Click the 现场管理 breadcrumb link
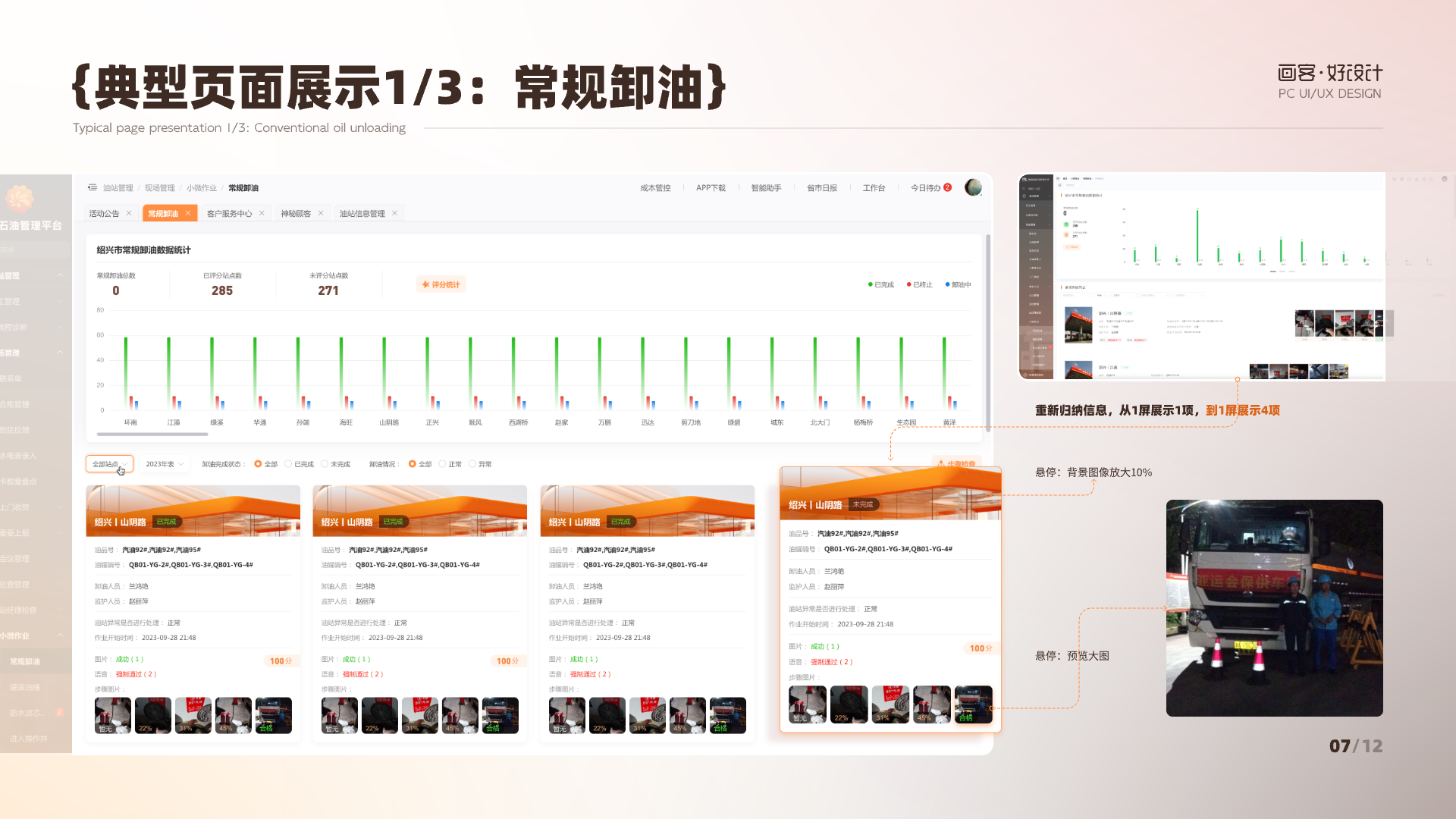Image resolution: width=1456 pixels, height=819 pixels. (x=160, y=188)
